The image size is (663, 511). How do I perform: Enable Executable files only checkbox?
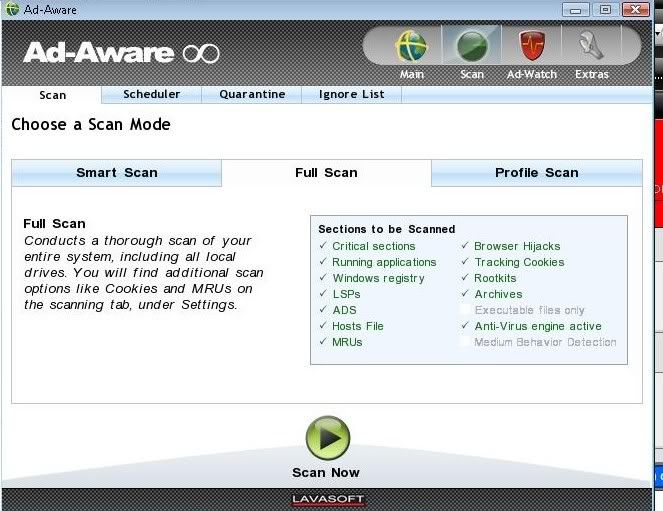pyautogui.click(x=465, y=310)
